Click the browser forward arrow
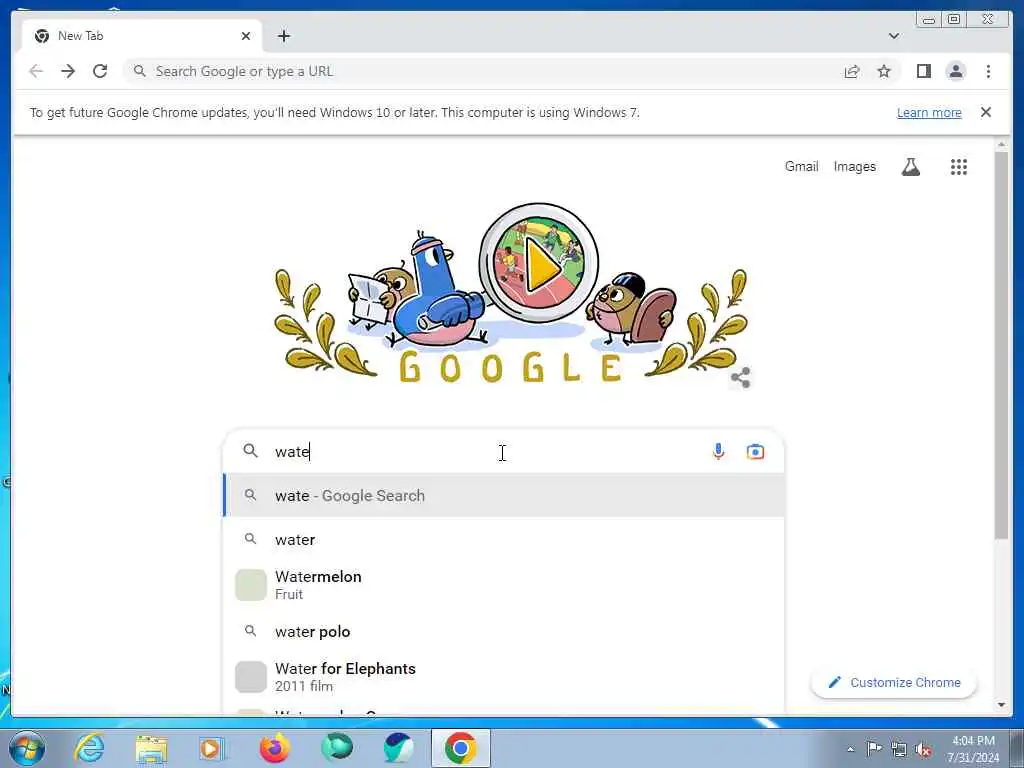1024x768 pixels. (68, 71)
